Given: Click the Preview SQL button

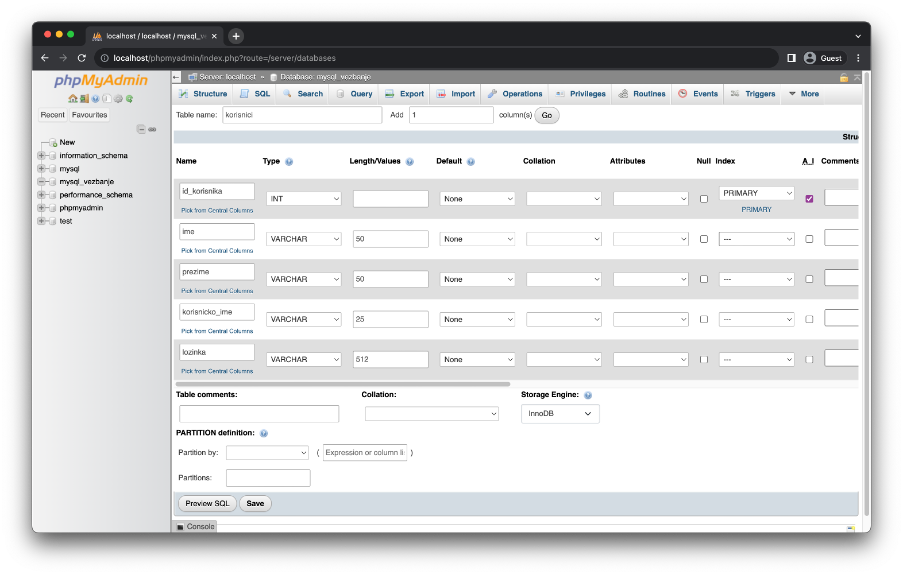Looking at the screenshot, I should coord(206,503).
